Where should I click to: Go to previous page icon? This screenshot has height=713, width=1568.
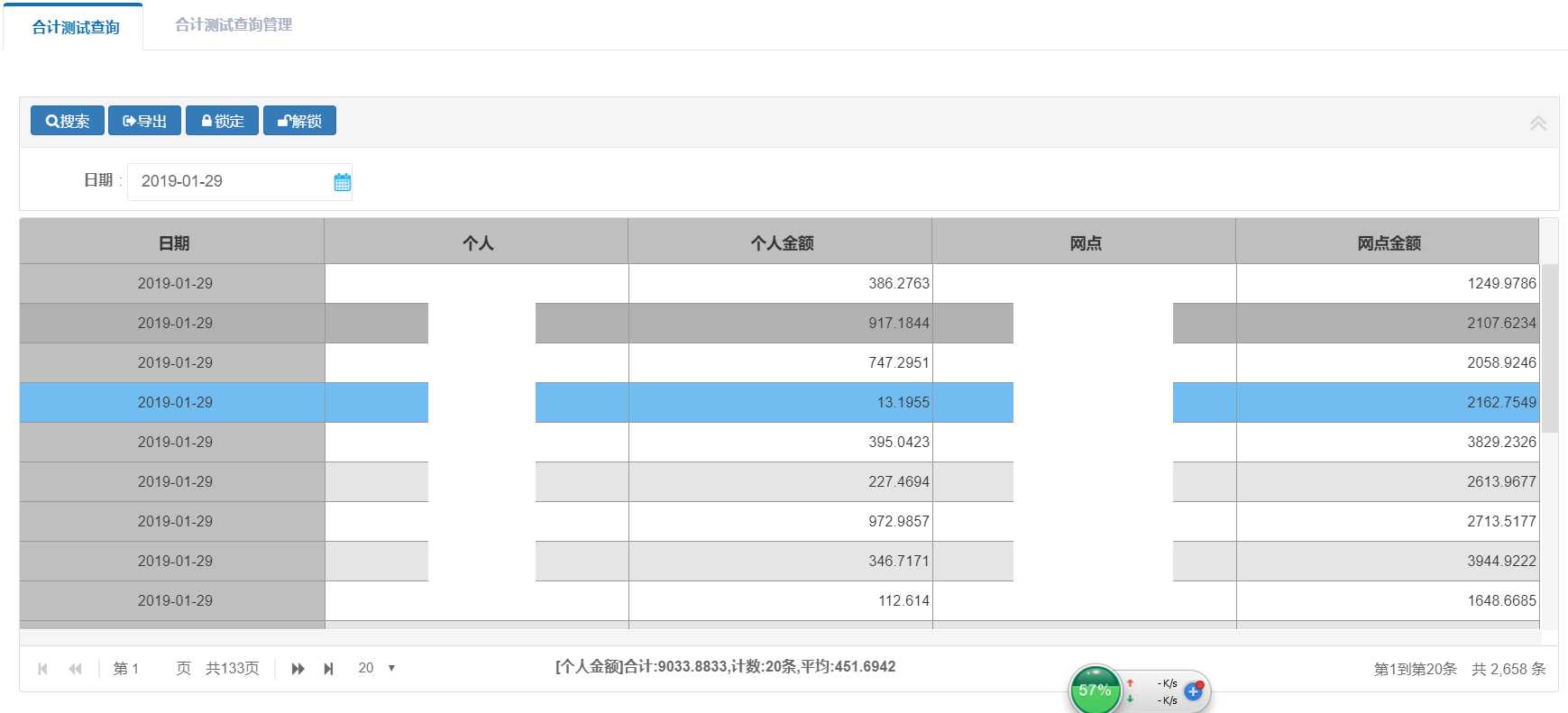coord(75,669)
